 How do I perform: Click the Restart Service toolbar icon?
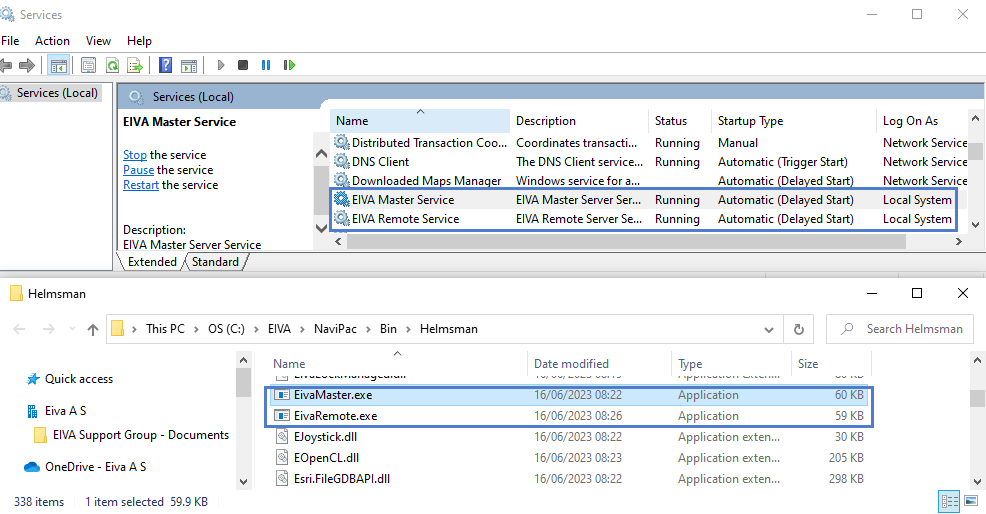(x=289, y=65)
